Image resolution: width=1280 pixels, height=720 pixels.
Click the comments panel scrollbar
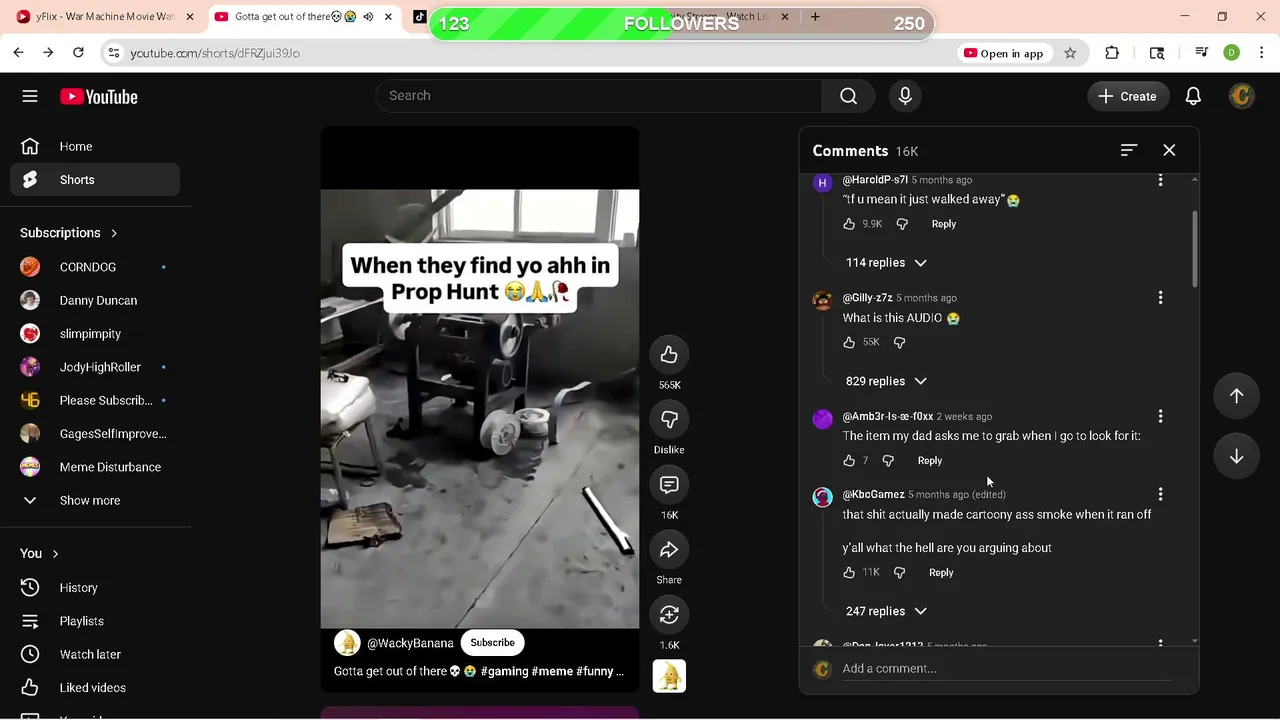coord(1195,248)
